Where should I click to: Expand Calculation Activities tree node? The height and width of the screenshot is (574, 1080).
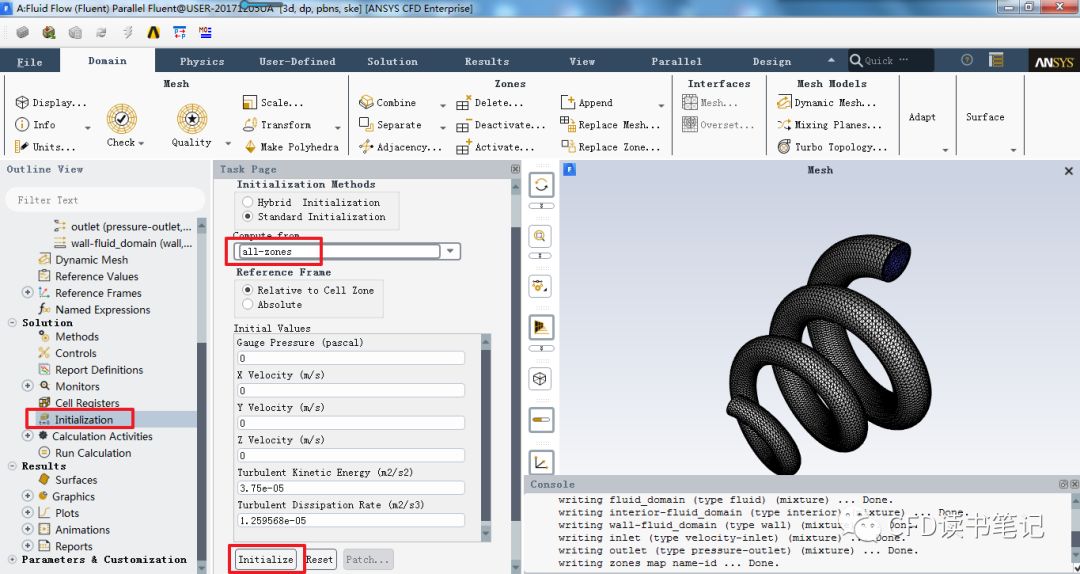tap(27, 436)
